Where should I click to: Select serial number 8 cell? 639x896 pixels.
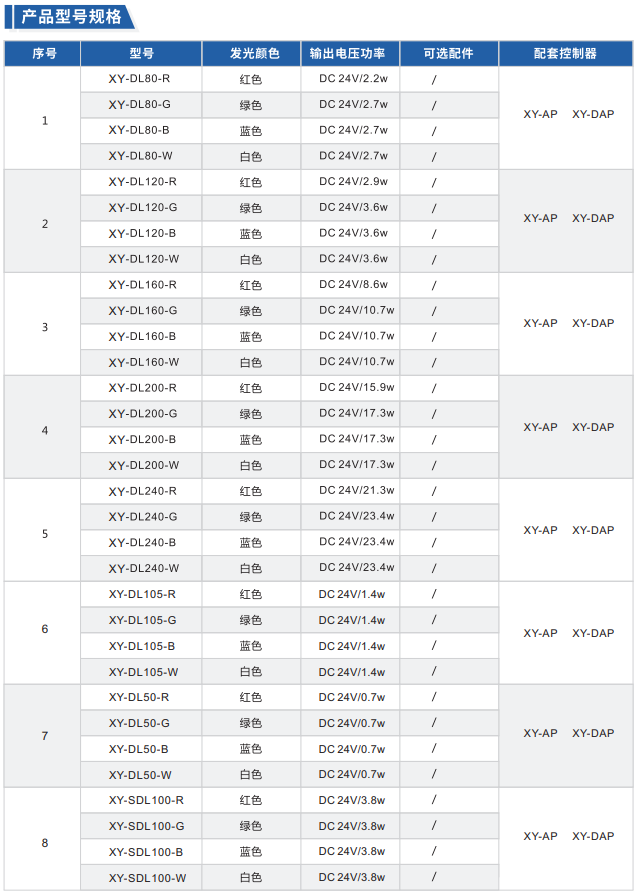[x=44, y=843]
